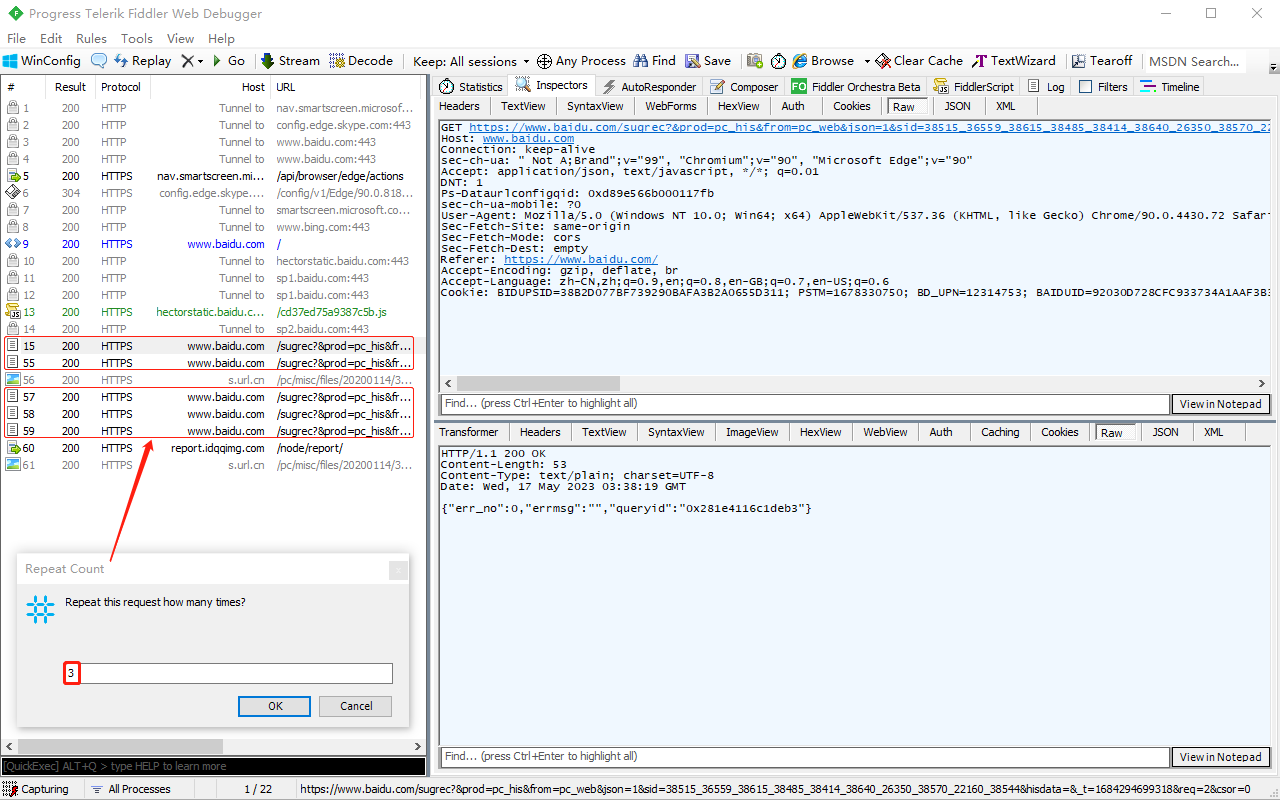
Task: Select the response ImageView tab
Action: 753,432
